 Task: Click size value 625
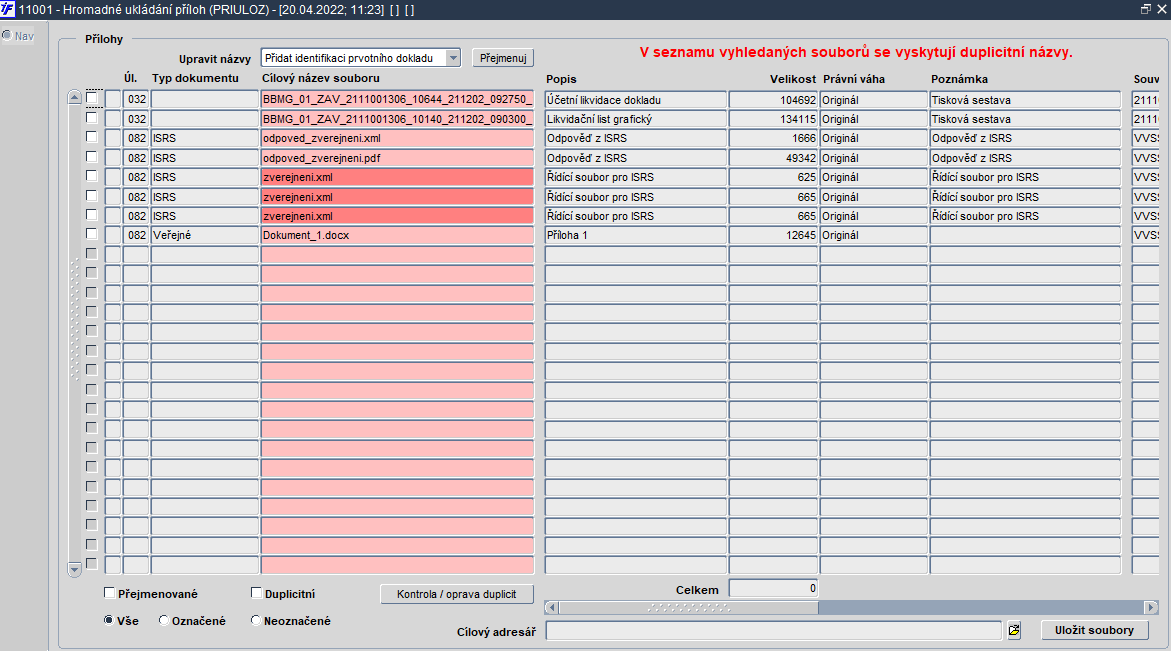[x=773, y=177]
